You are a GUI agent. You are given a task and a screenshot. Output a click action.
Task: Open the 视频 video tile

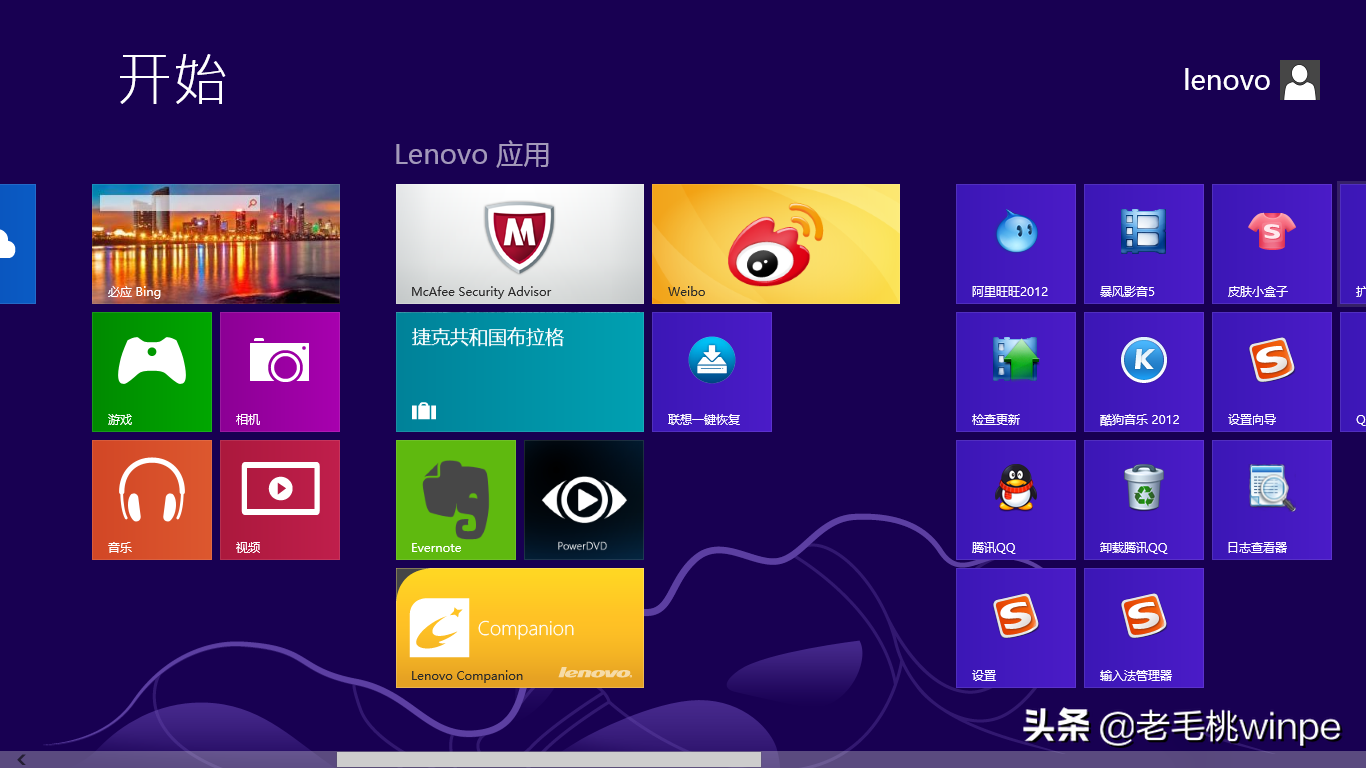280,500
